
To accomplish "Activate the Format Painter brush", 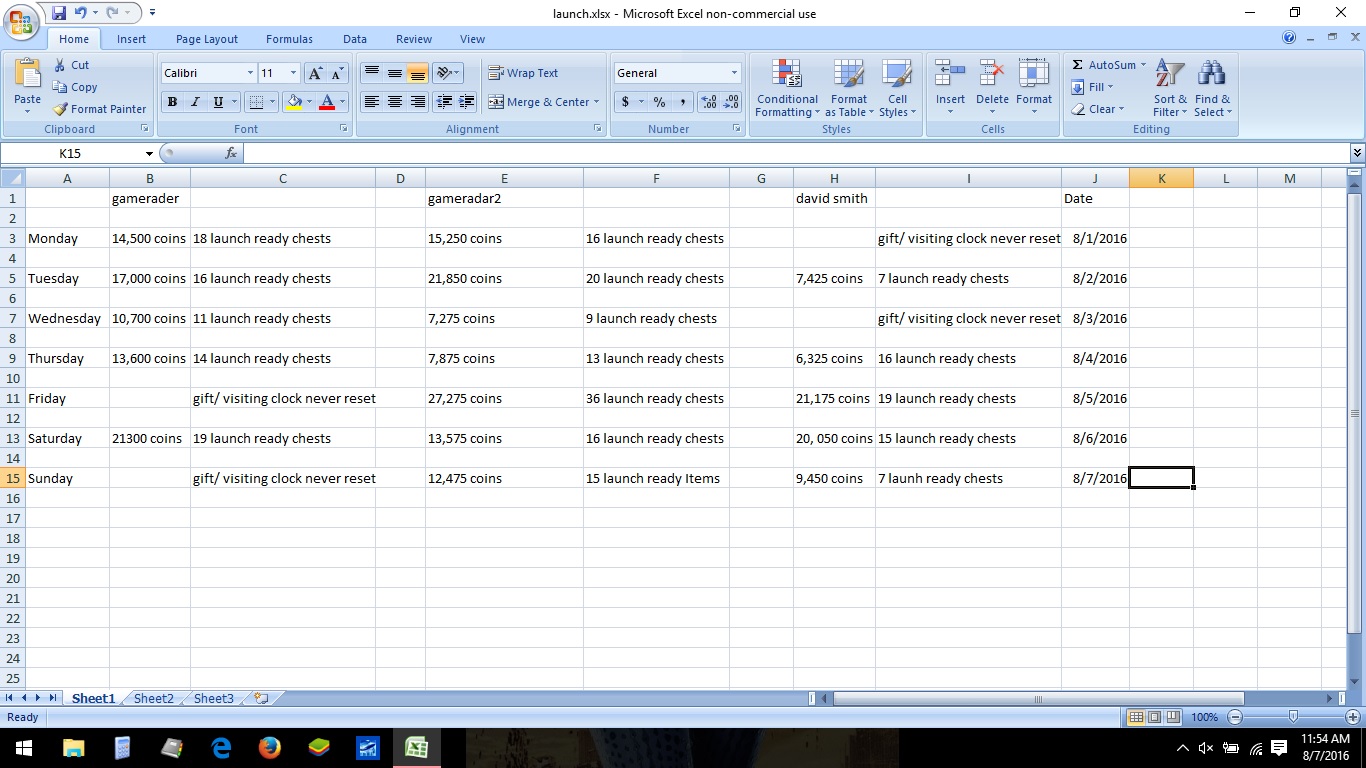I will pos(99,109).
